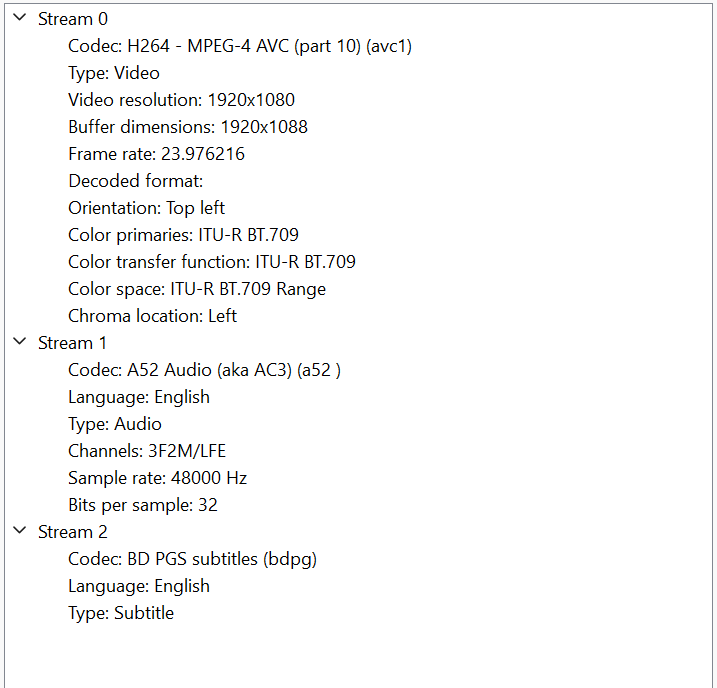Select the Stream 2 tree node
Viewport: 717px width, 688px height.
[73, 532]
